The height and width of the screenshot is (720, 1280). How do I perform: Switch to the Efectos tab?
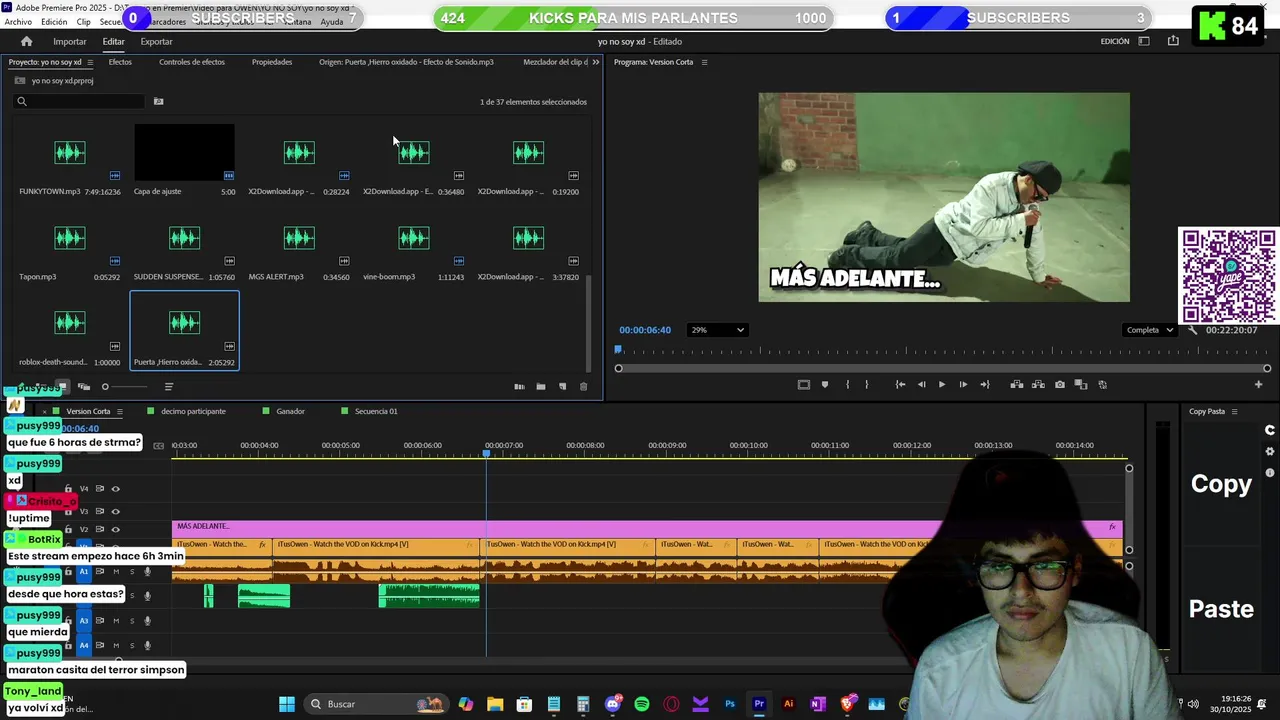pyautogui.click(x=120, y=62)
